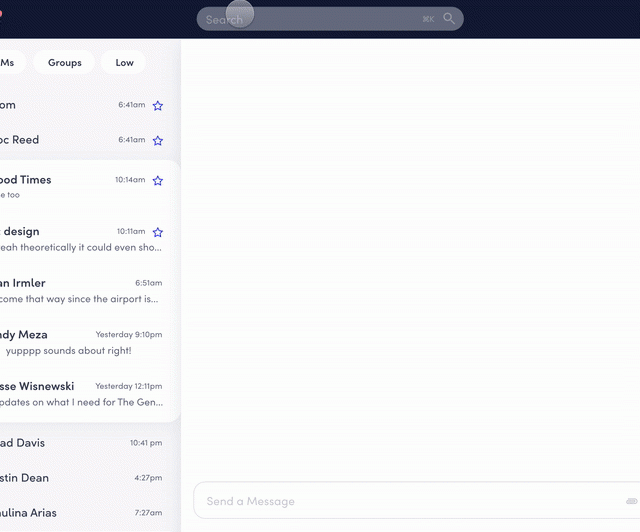Select the Low filter tab

click(124, 62)
